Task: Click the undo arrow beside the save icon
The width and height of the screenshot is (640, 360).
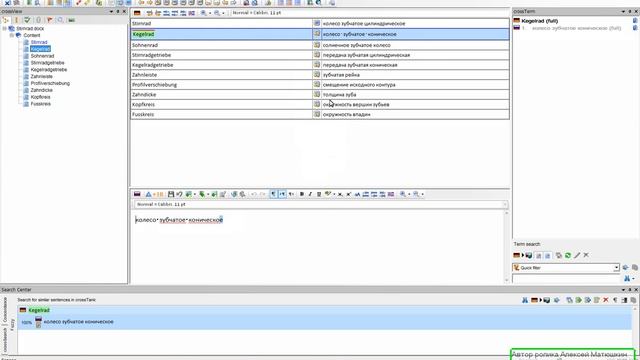Action: tap(179, 194)
